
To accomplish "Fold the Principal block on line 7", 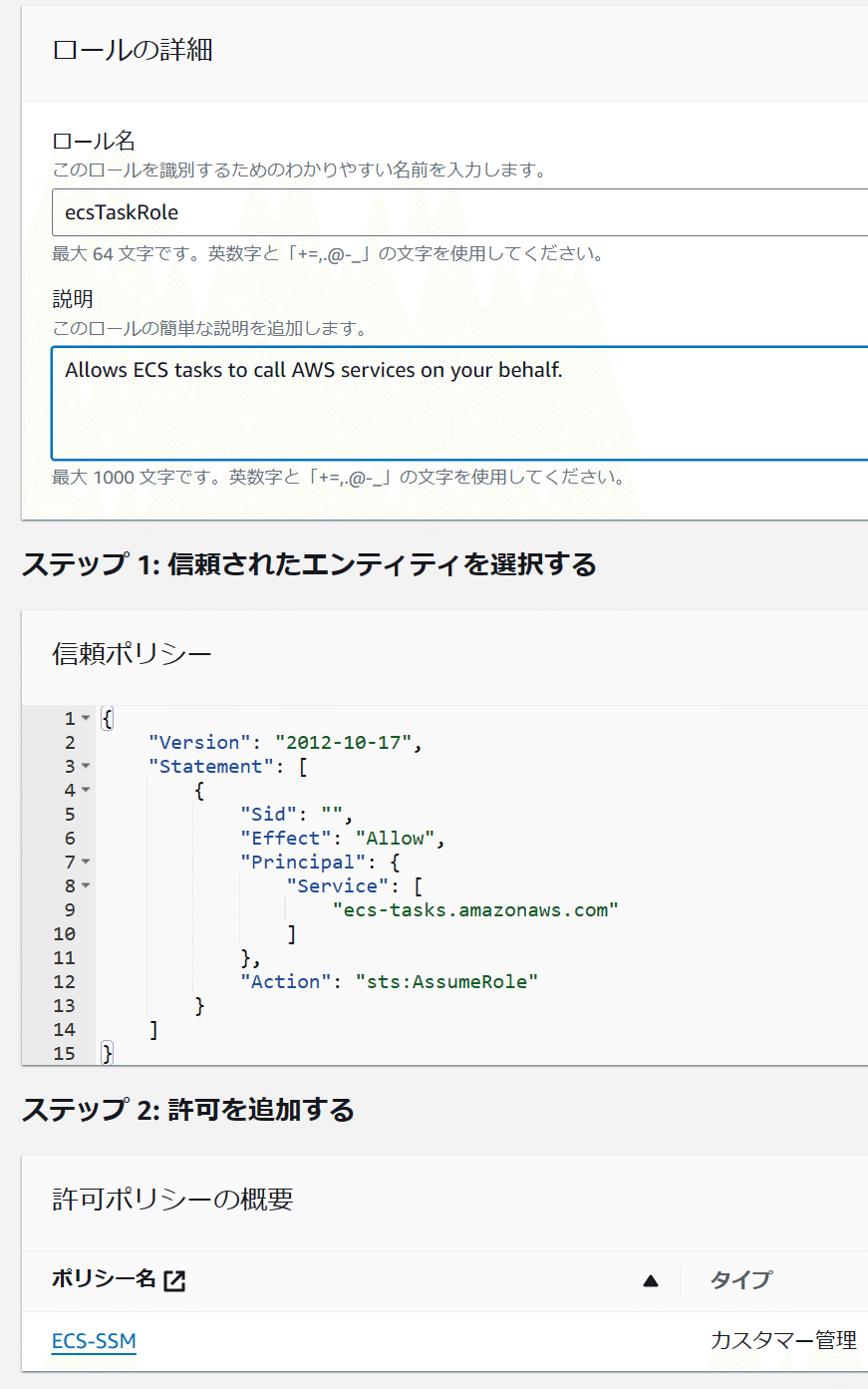I will pyautogui.click(x=86, y=862).
